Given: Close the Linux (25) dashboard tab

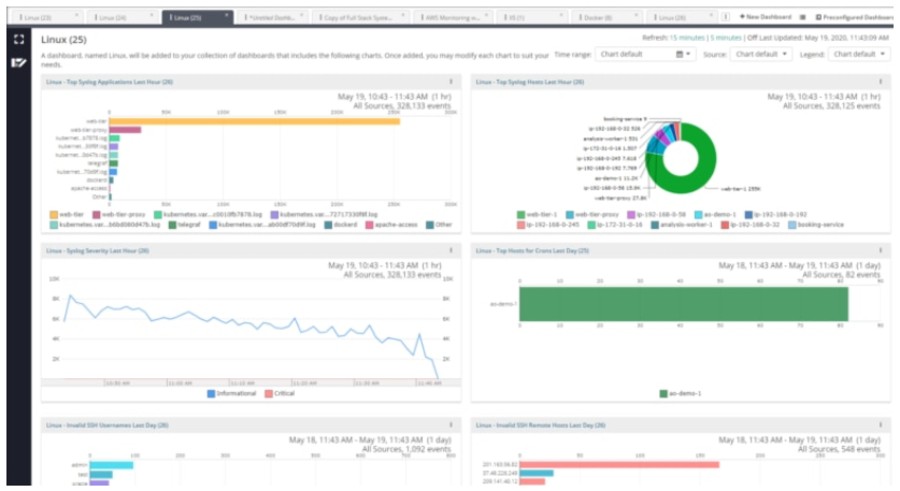Looking at the screenshot, I should click(x=226, y=16).
